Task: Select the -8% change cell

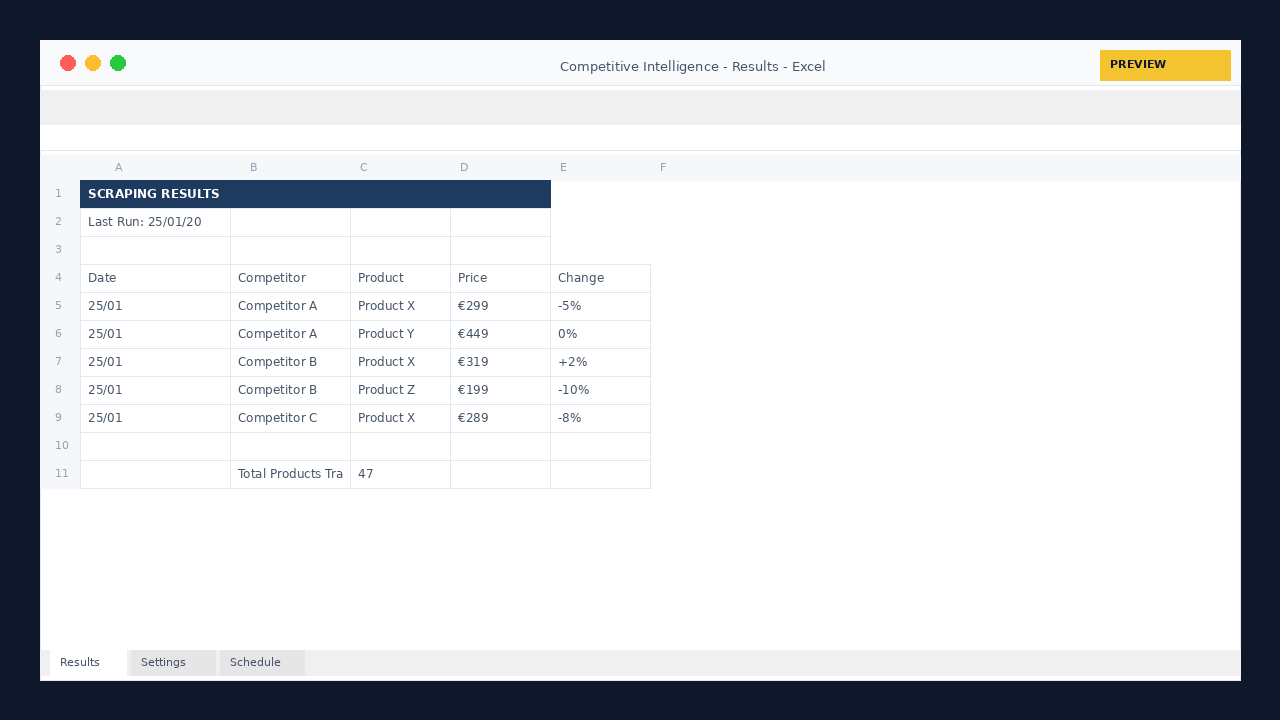Action: click(600, 418)
